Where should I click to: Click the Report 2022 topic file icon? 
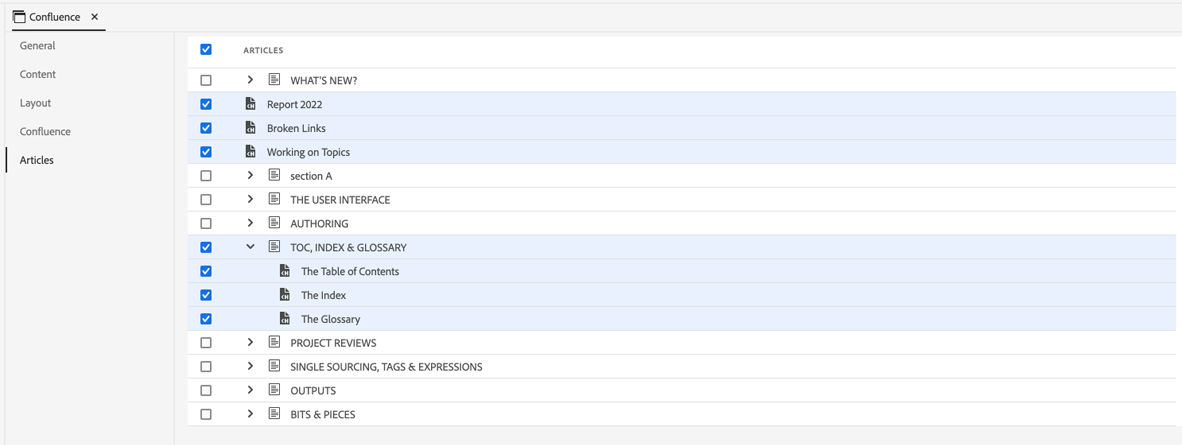tap(250, 104)
